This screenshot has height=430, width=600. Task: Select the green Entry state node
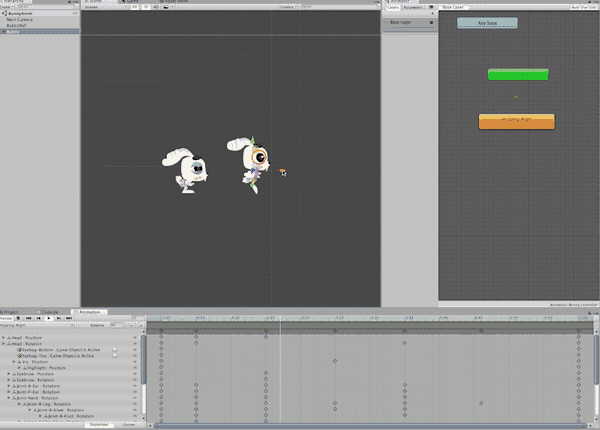tap(518, 75)
